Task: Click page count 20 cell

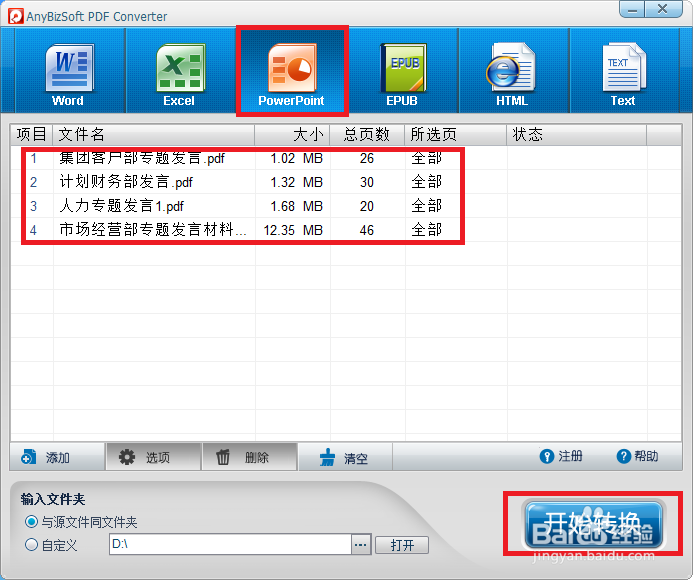Action: click(x=367, y=206)
